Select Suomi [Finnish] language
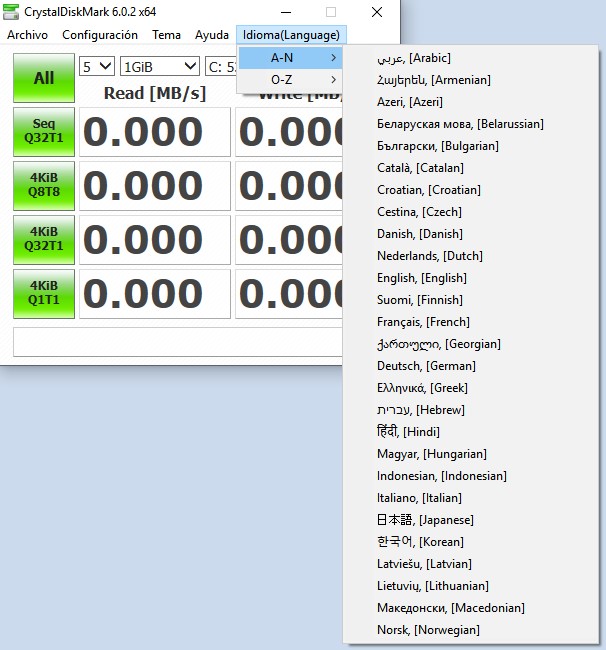The image size is (606, 650). 471,300
